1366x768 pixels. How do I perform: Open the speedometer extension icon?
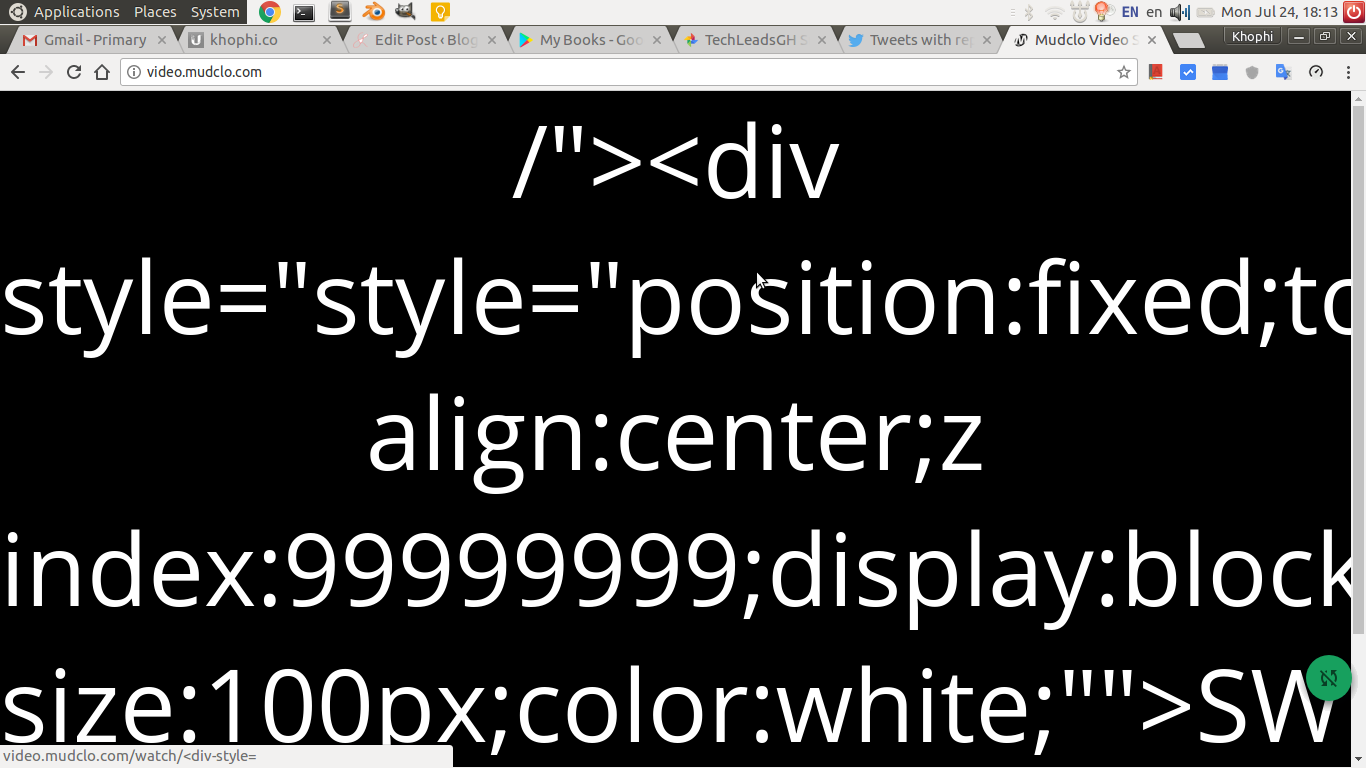click(x=1315, y=72)
